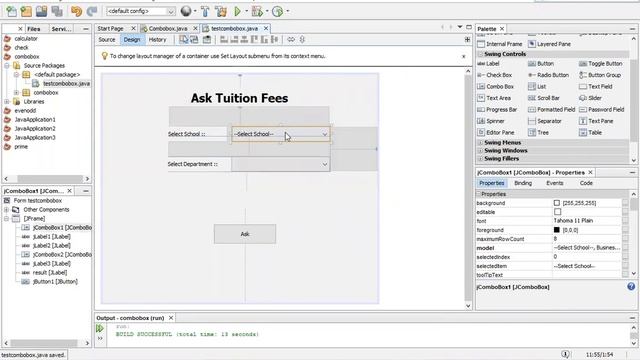
Task: Switch to Design view
Action: 132,40
